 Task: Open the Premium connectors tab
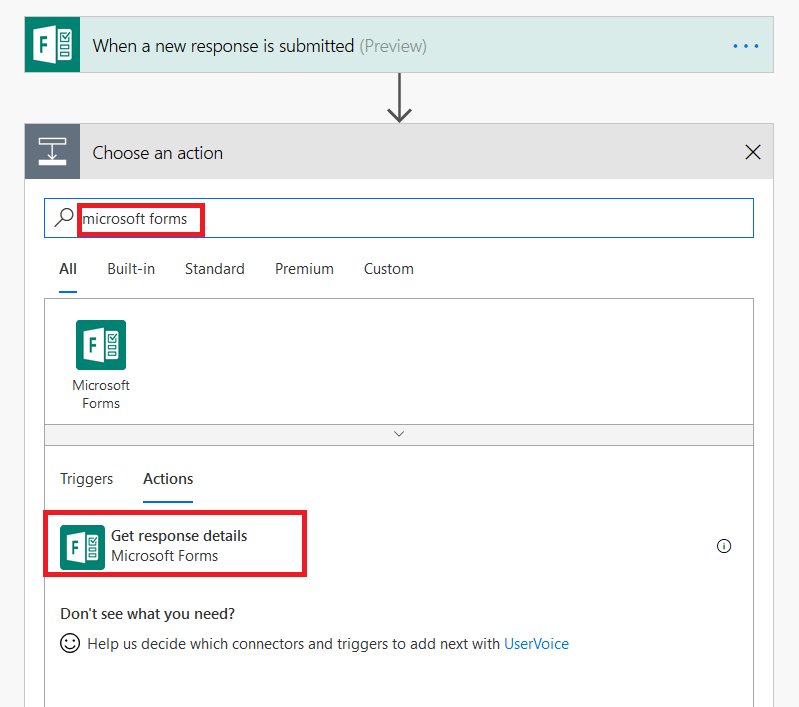[x=304, y=269]
